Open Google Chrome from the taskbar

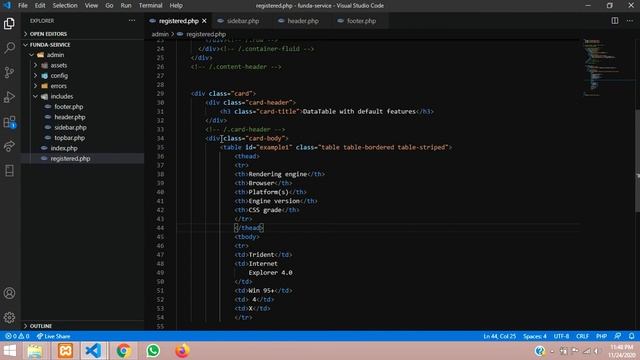(x=123, y=351)
